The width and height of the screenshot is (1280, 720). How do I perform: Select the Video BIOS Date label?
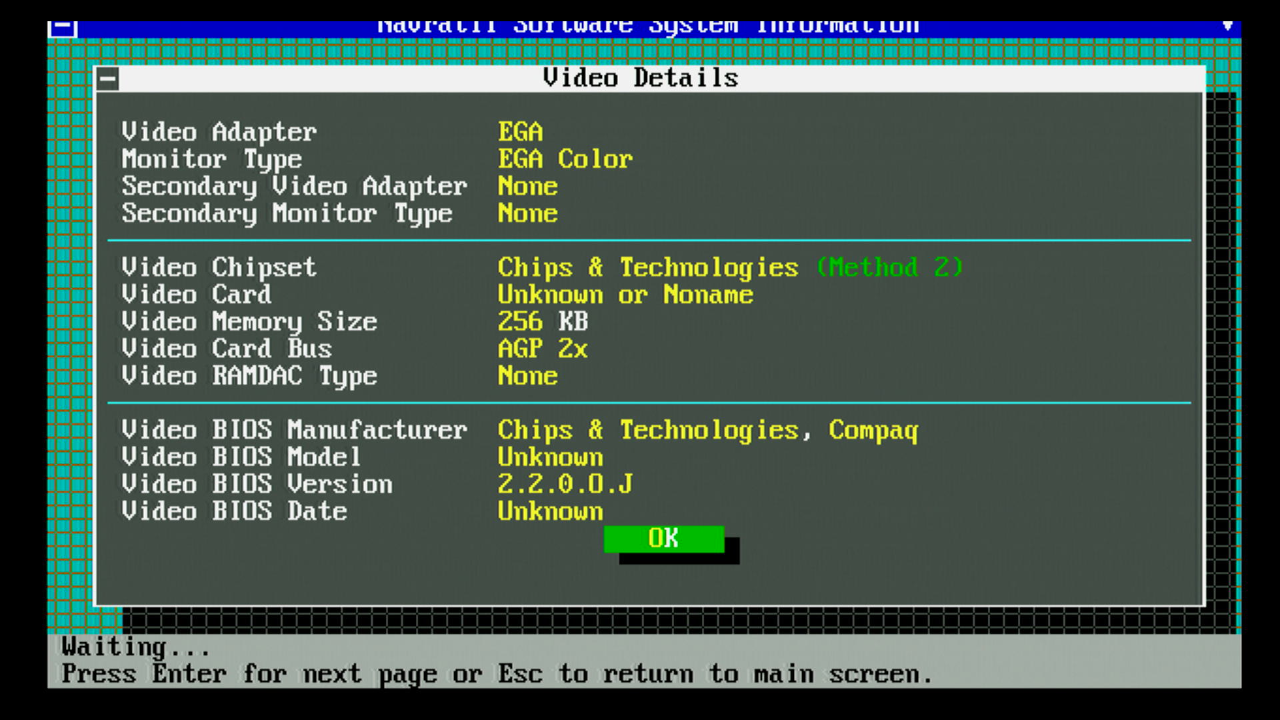[x=234, y=511]
